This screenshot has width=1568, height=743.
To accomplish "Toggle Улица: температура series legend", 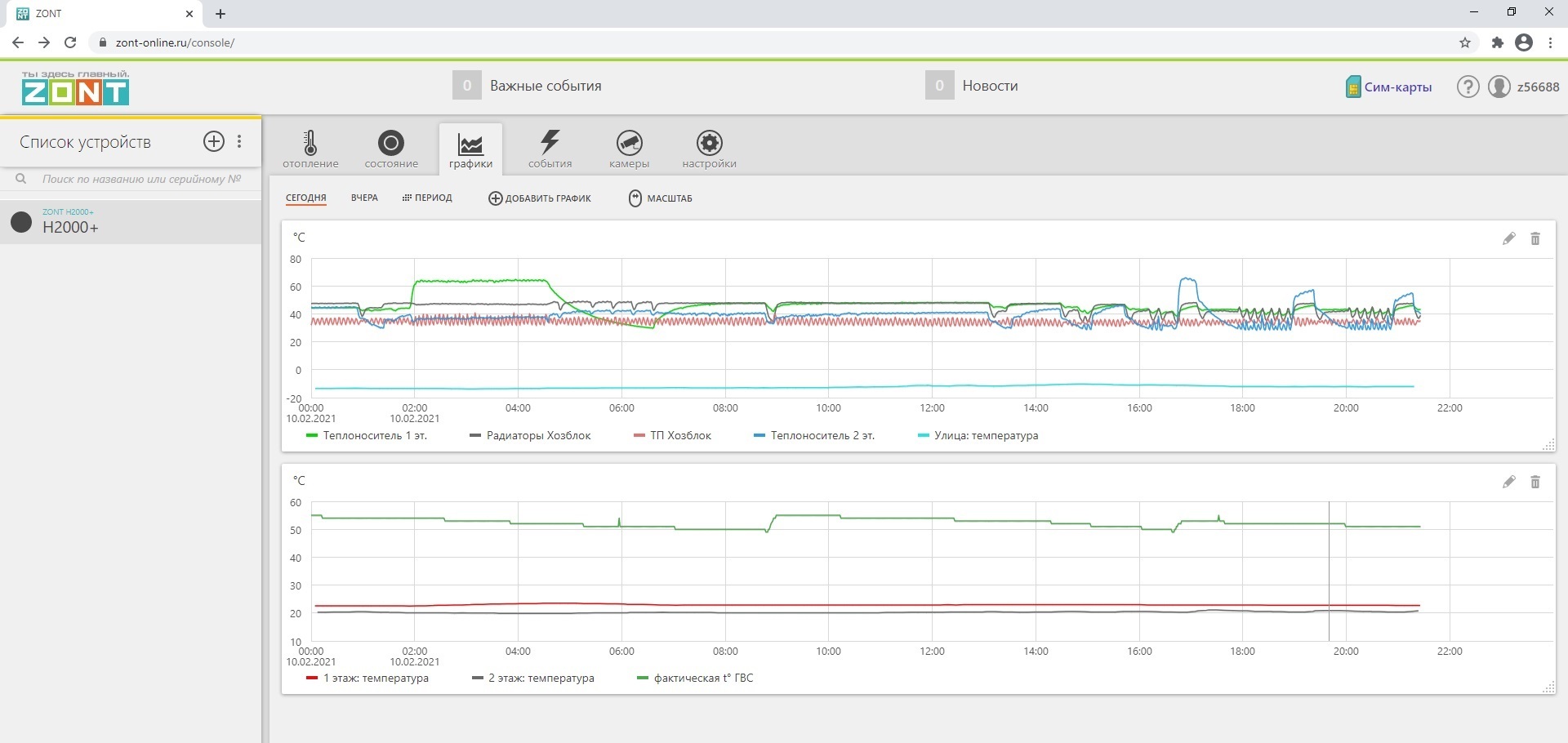I will point(978,436).
